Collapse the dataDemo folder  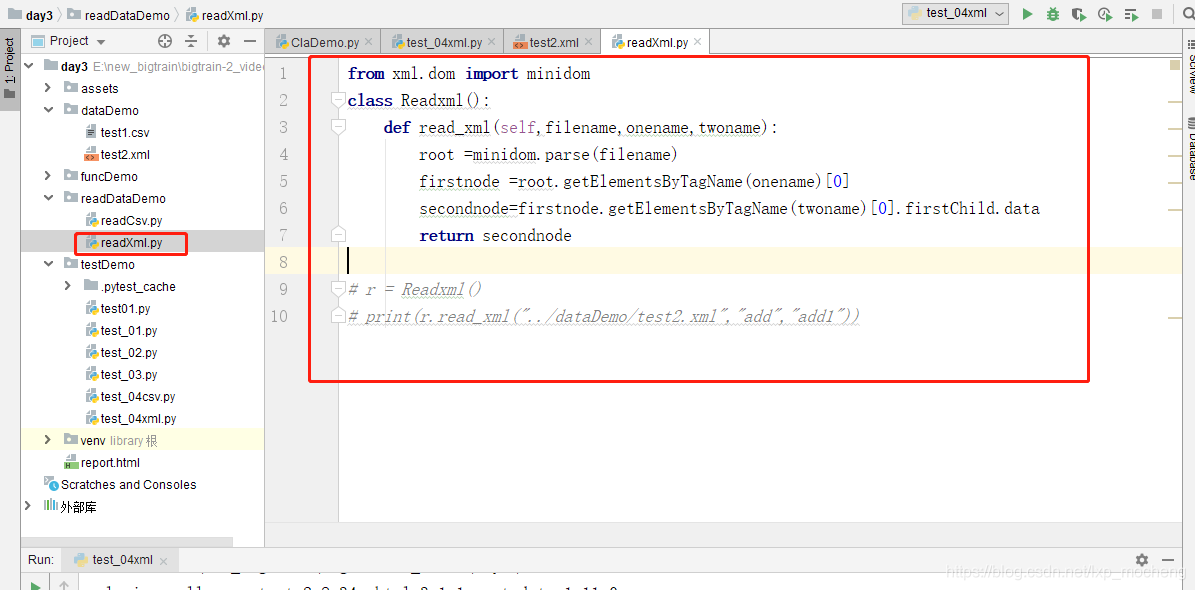pyautogui.click(x=47, y=110)
